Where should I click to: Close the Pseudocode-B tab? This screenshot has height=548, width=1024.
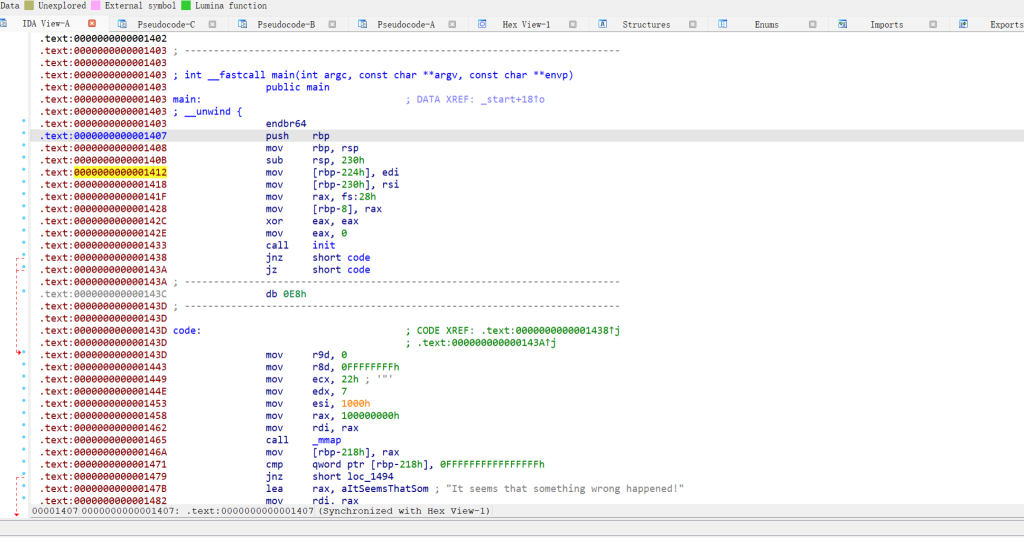pos(334,24)
